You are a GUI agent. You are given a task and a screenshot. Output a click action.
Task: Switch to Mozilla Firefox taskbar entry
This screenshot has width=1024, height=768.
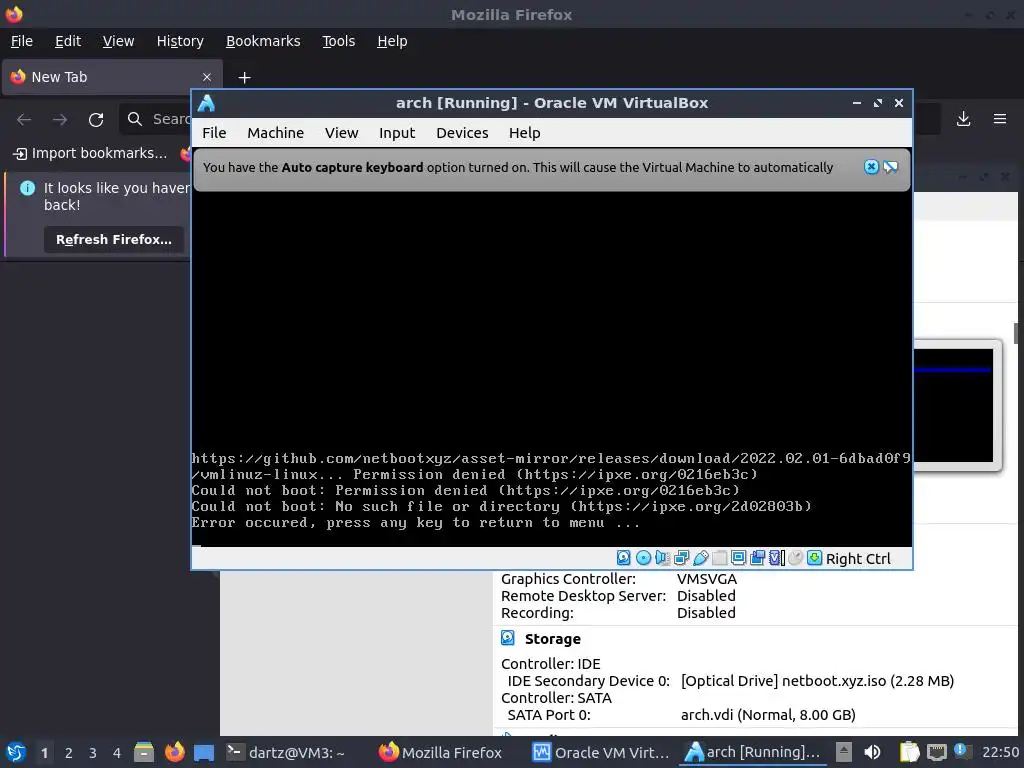point(440,752)
